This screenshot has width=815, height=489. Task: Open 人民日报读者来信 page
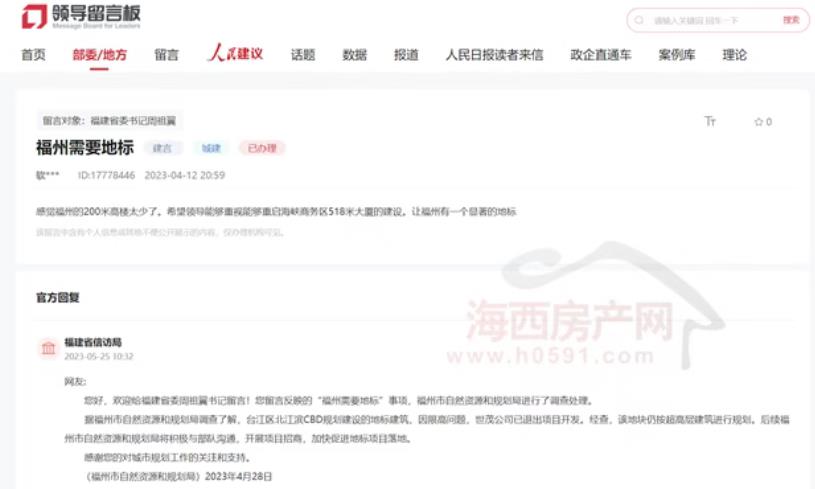coord(494,55)
